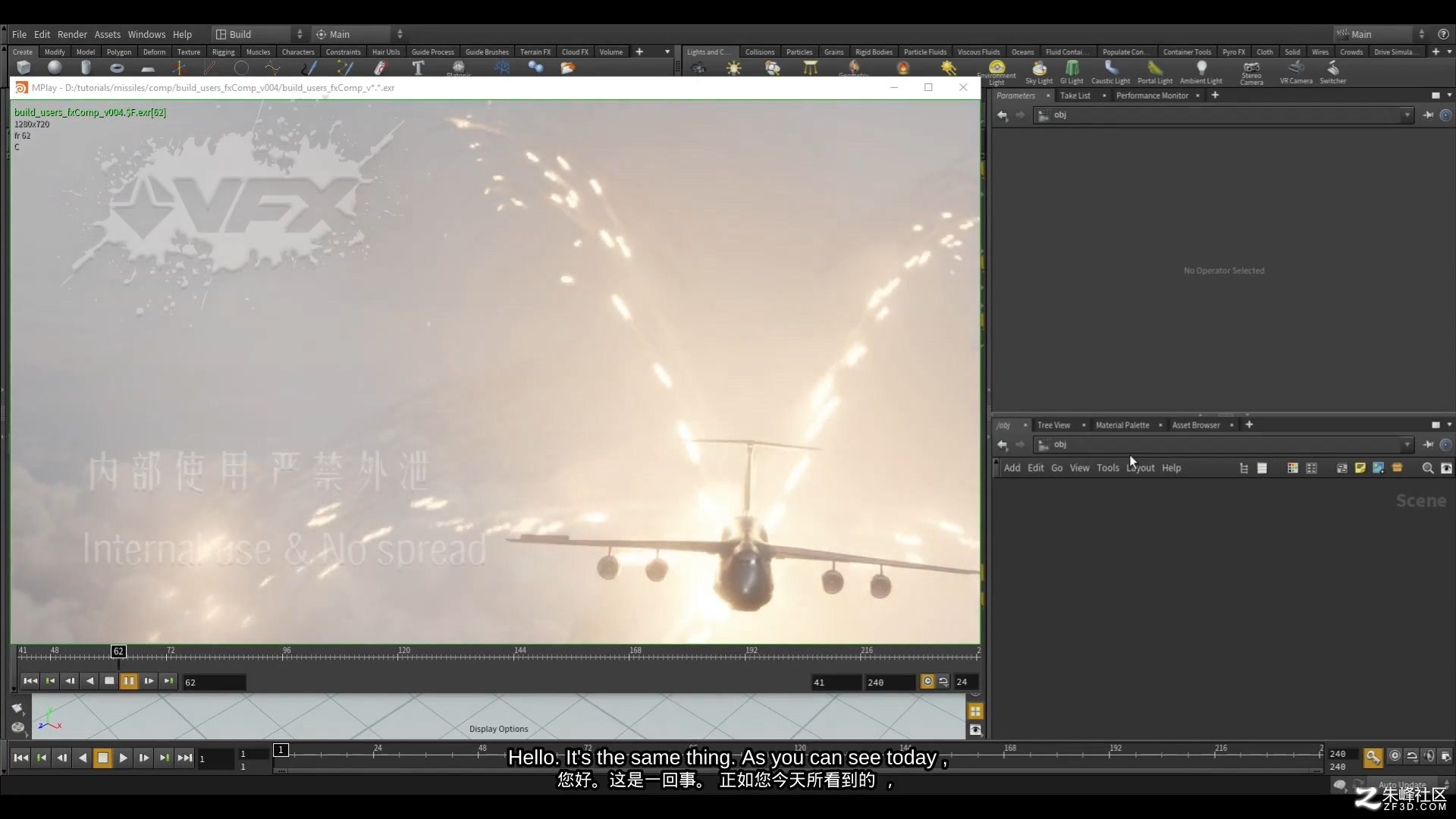Open the Build desktop dropdown
Screen dimensions: 1456x819
[x=259, y=34]
